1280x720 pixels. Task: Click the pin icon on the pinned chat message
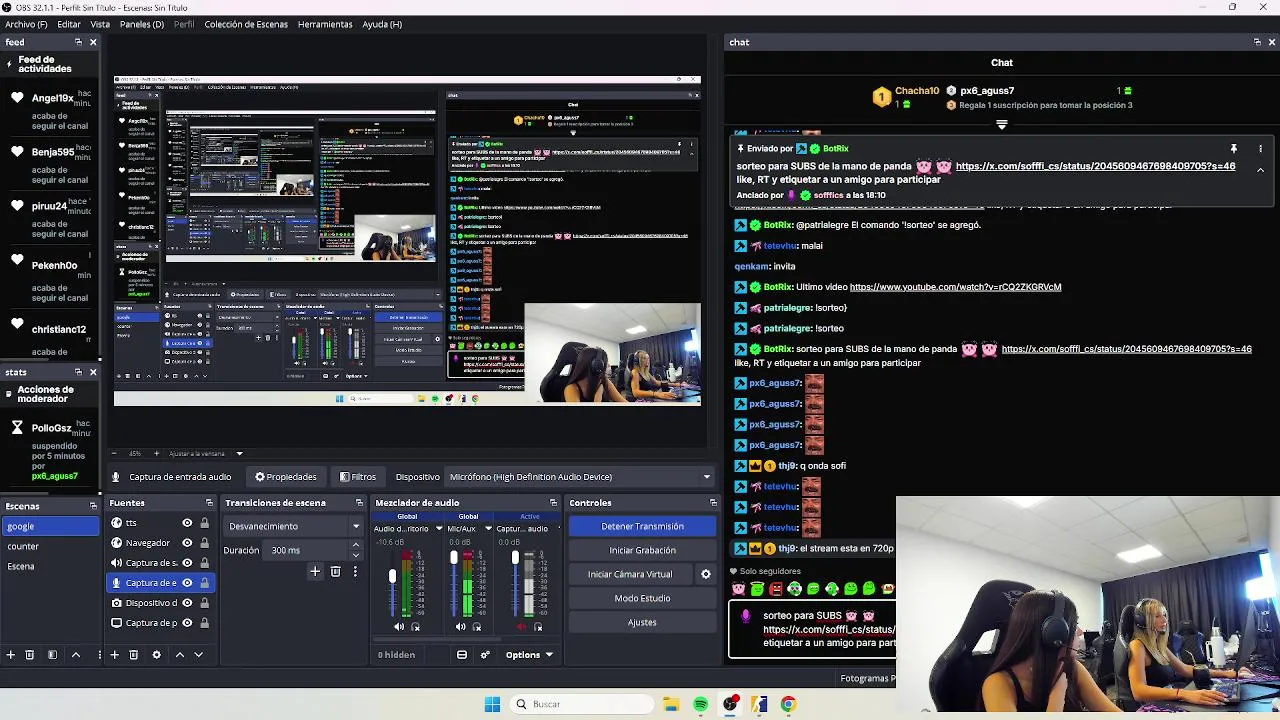click(1234, 148)
